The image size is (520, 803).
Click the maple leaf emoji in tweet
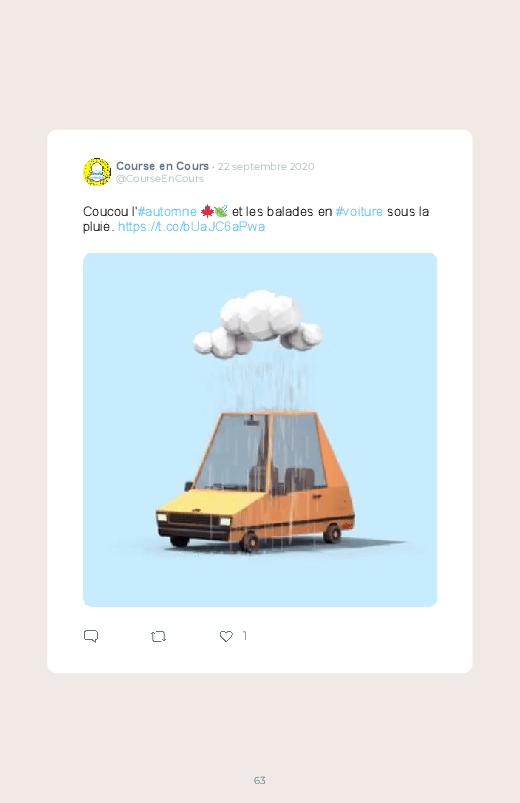coord(206,211)
